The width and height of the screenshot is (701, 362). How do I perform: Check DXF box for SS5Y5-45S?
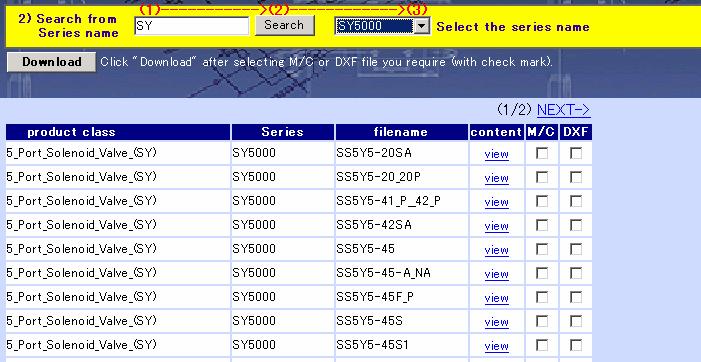pos(576,321)
